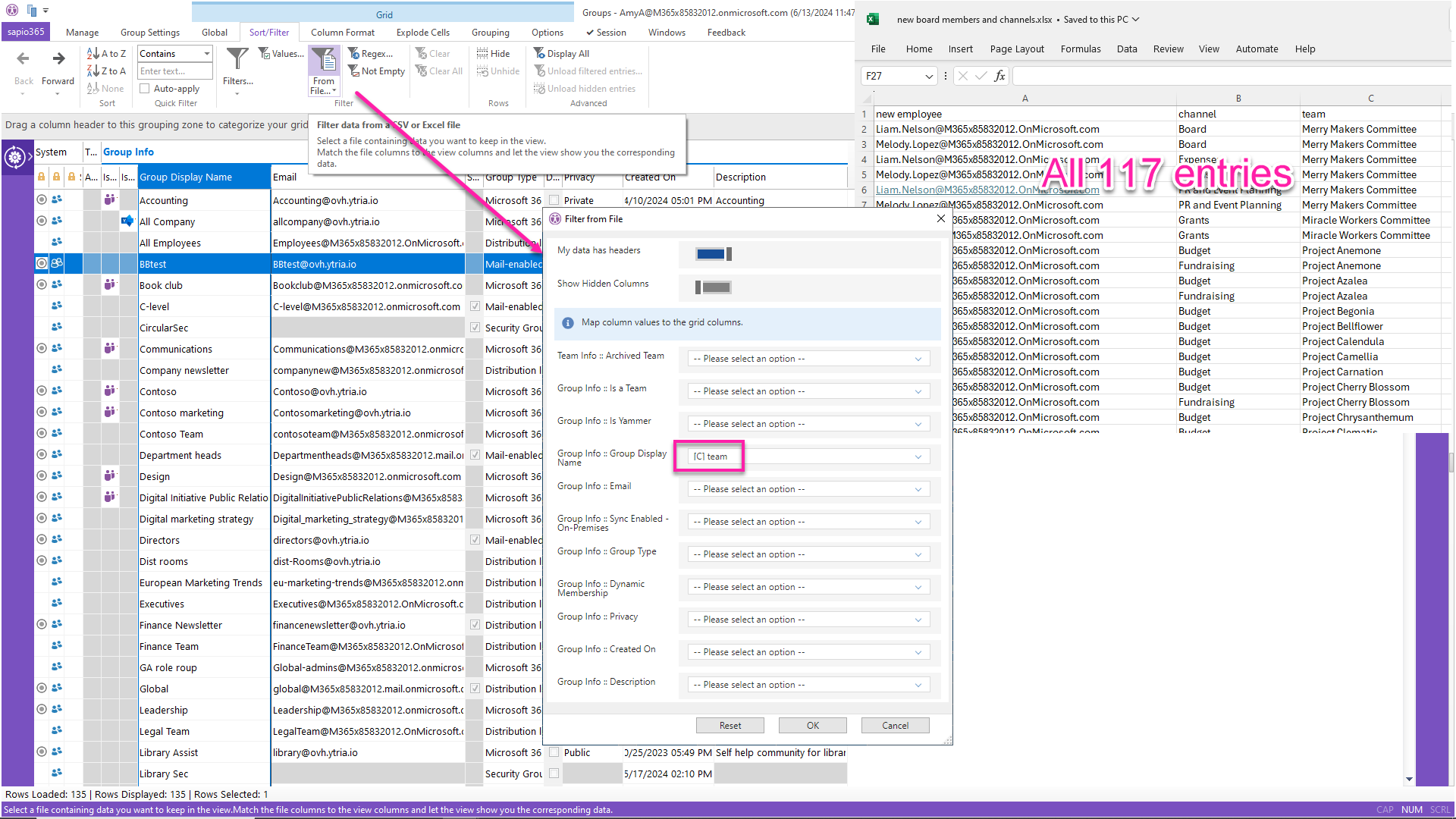Open the sapio365 gear sidebar icon
Viewport: 1456px width, 819px height.
14,158
